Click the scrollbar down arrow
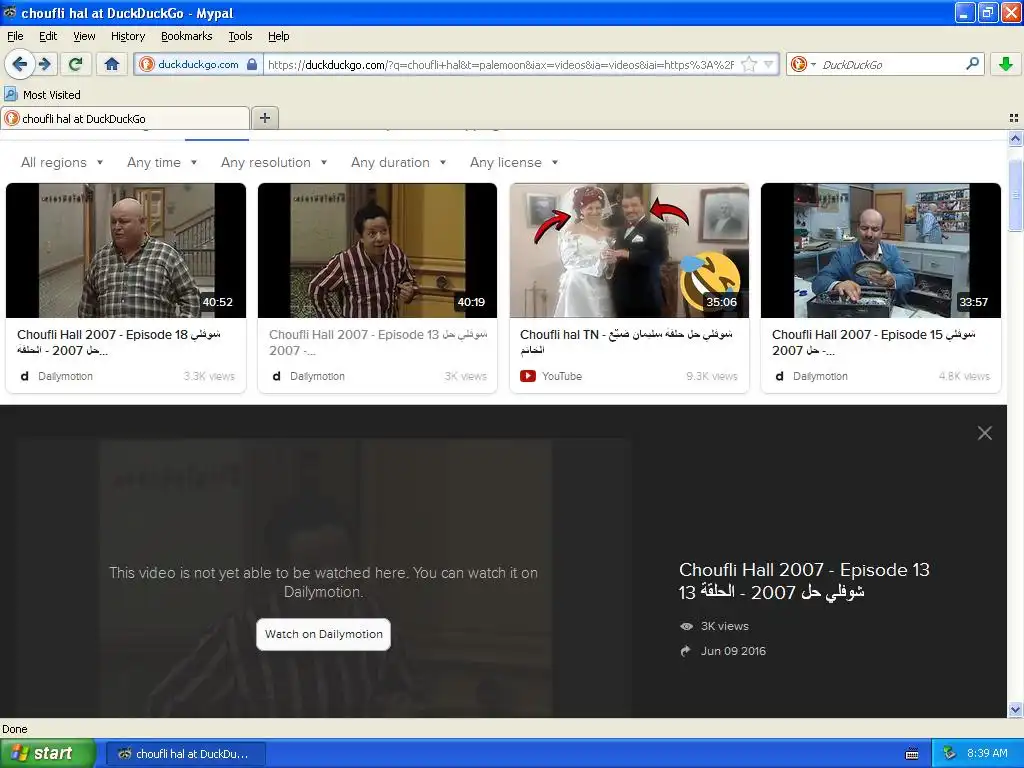The width and height of the screenshot is (1024, 768). click(x=1015, y=710)
